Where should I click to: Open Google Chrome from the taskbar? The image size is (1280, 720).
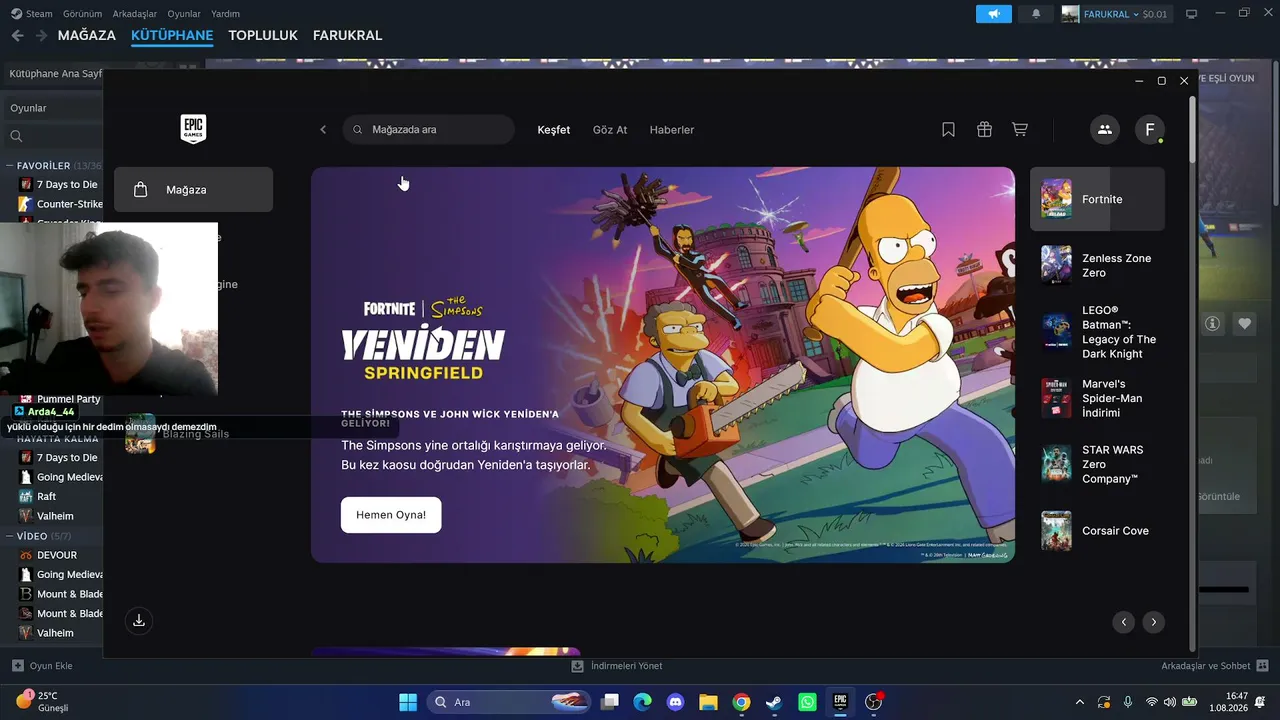pyautogui.click(x=741, y=702)
